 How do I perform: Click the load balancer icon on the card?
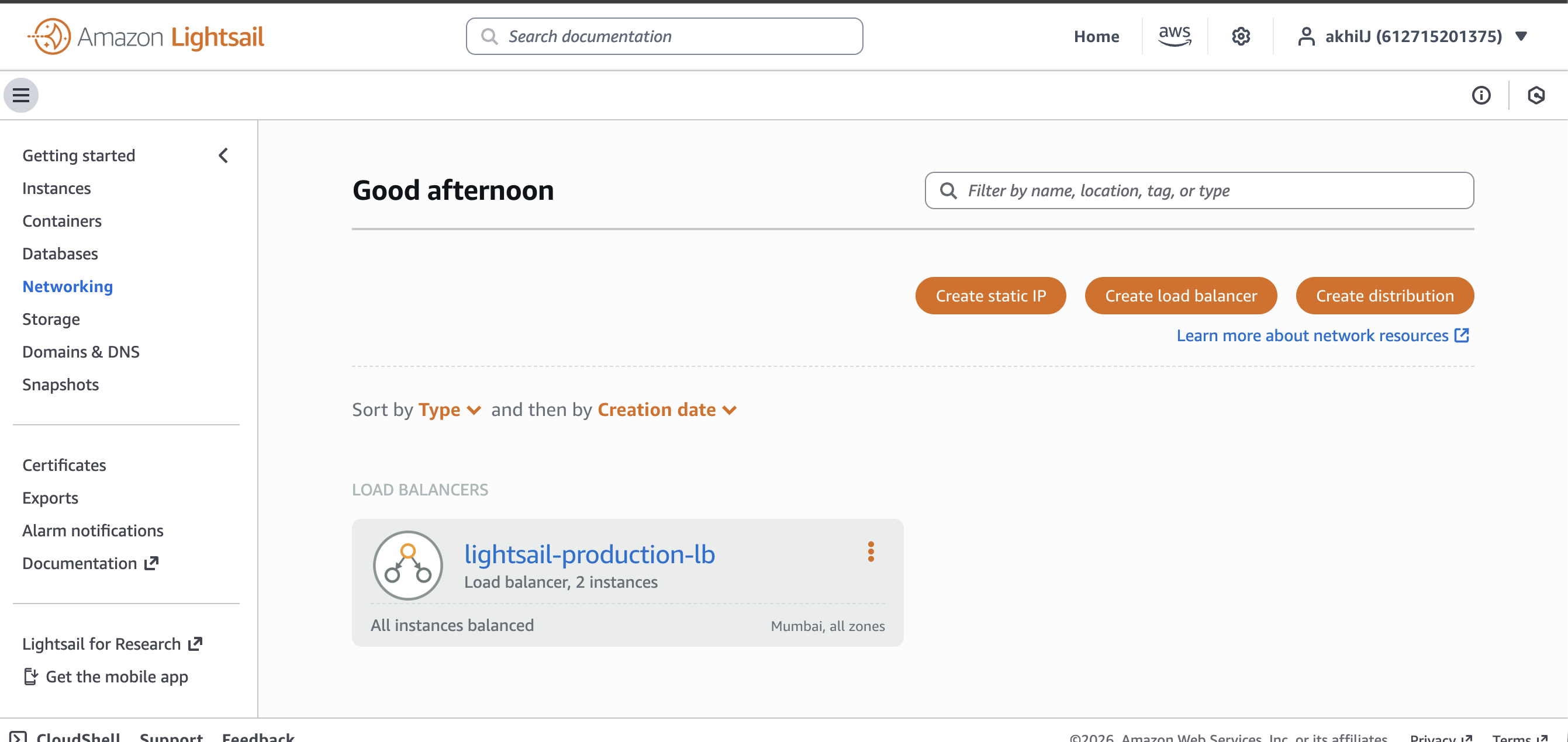click(x=408, y=565)
